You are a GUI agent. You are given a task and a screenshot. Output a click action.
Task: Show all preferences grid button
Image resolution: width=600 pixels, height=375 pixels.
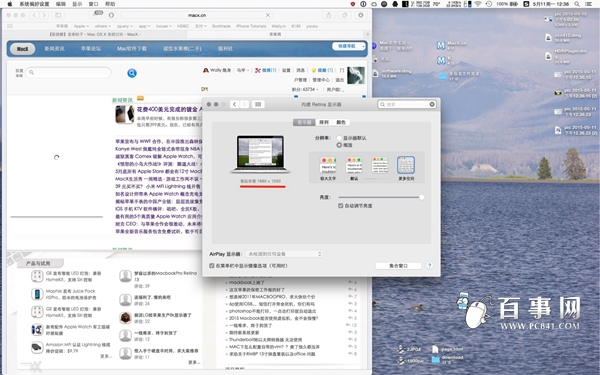258,104
